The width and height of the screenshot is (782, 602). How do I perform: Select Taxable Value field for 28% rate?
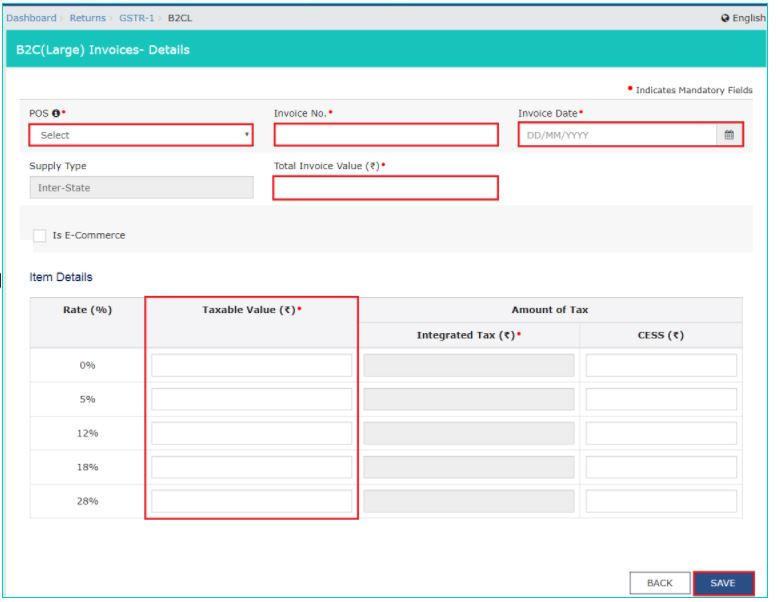point(252,501)
